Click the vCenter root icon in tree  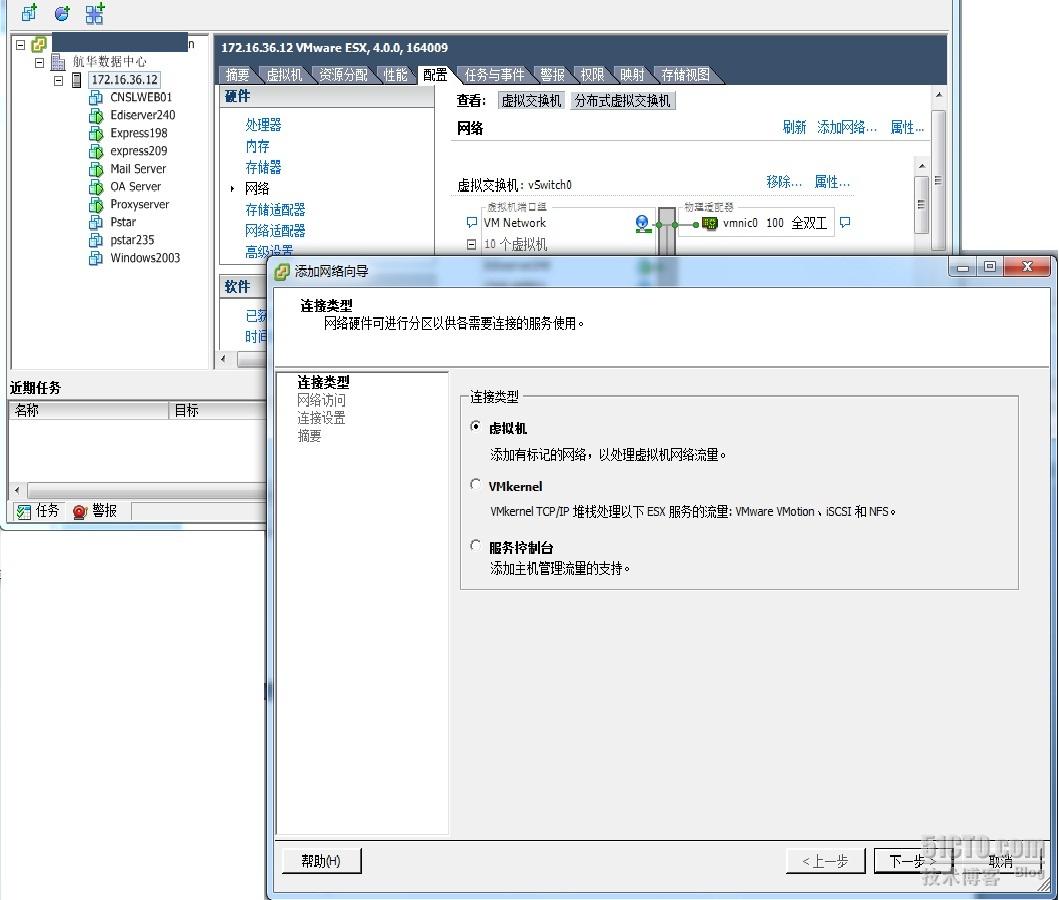coord(39,45)
